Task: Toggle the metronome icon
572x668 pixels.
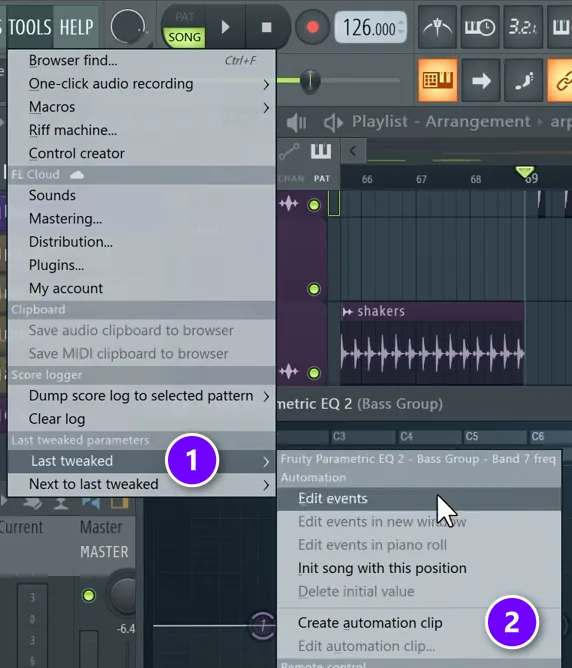Action: 437,28
